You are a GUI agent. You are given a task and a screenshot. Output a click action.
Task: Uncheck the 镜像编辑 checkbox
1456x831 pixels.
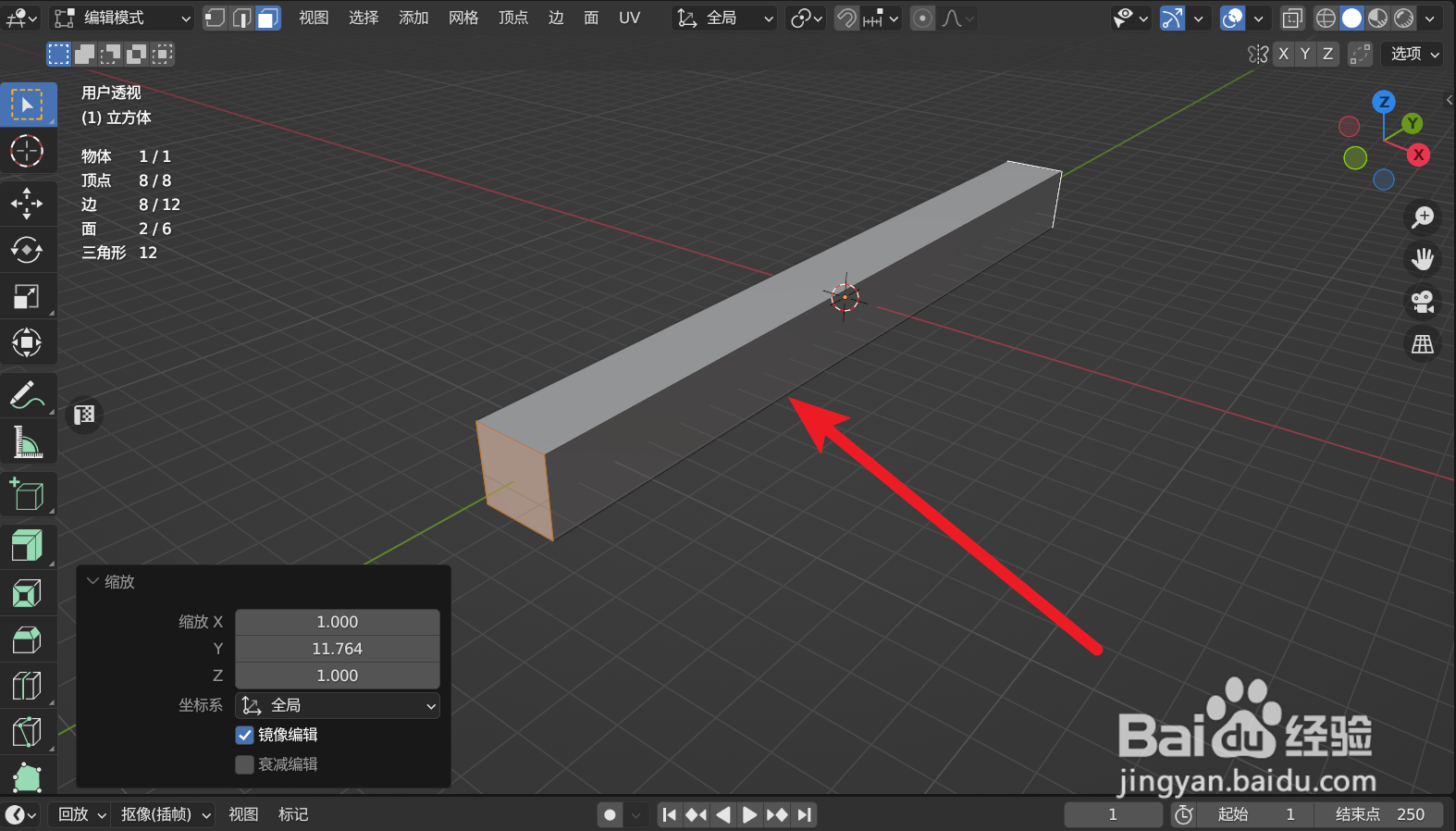tap(244, 735)
